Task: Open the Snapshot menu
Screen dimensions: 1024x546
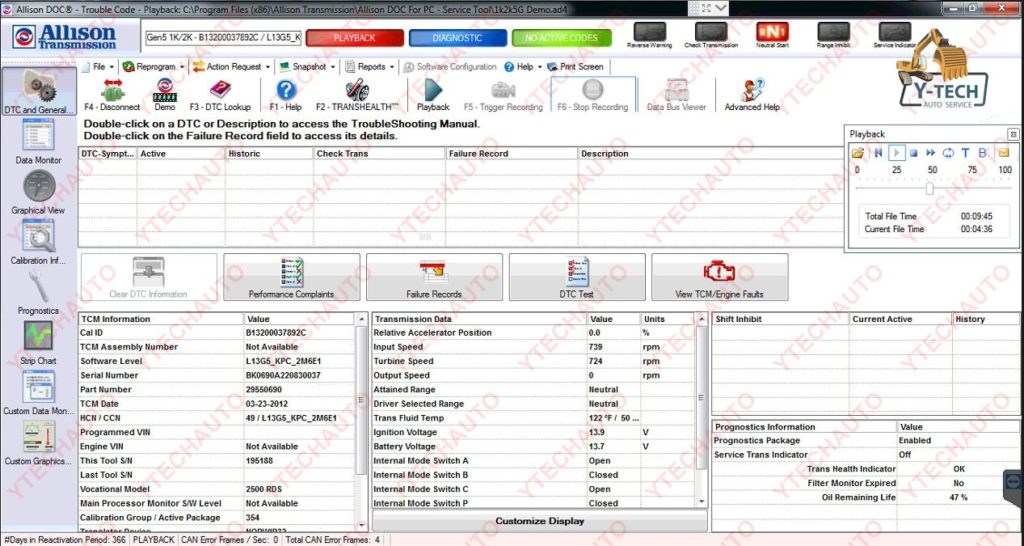Action: (307, 67)
